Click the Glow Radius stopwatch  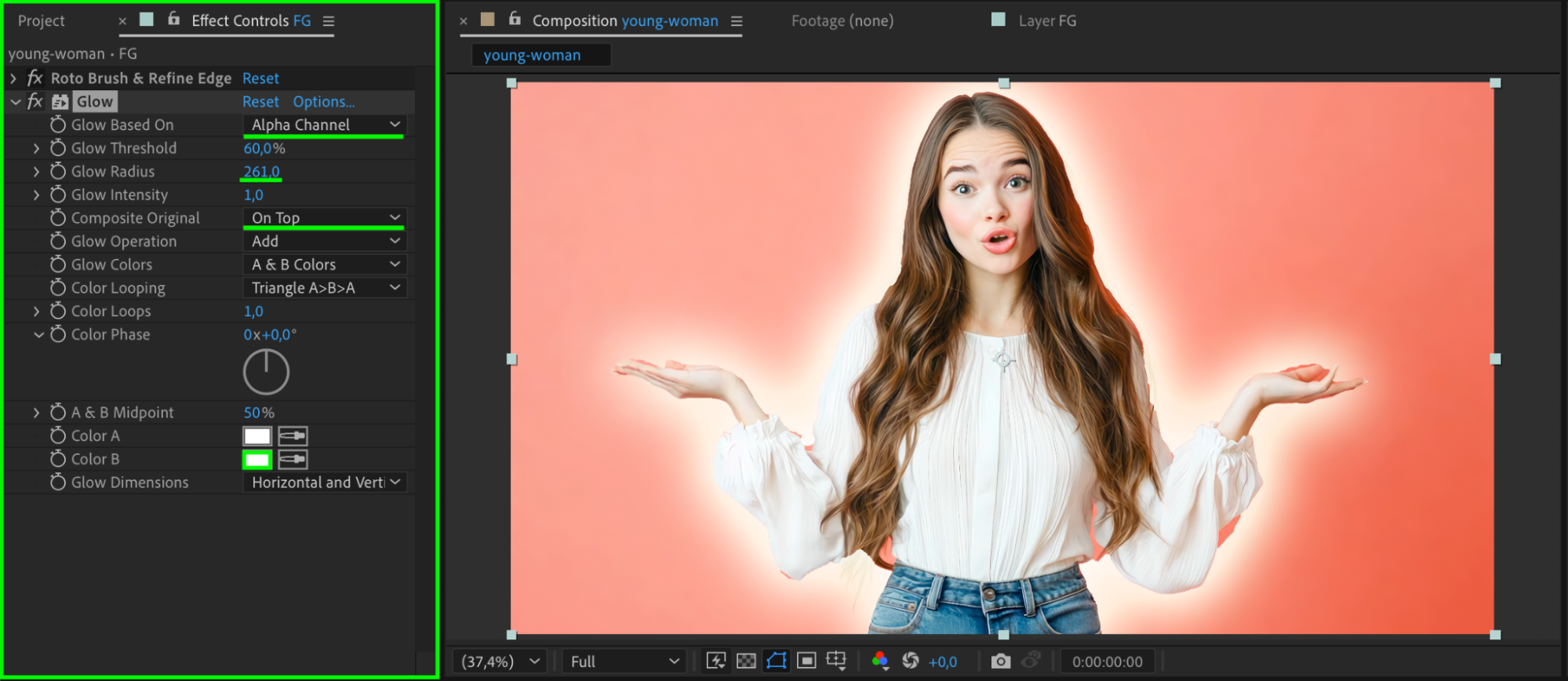pos(58,171)
